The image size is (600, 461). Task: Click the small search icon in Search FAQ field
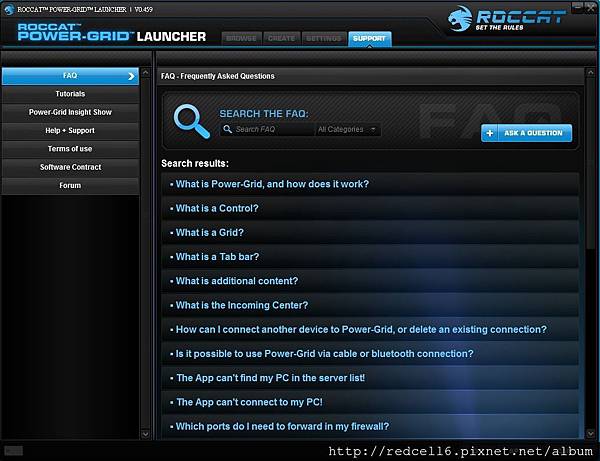[x=227, y=129]
